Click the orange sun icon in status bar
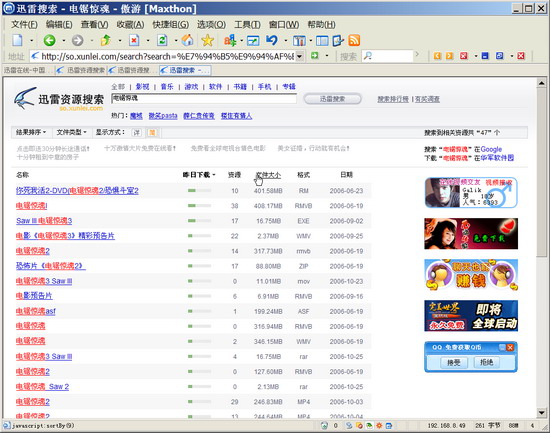 click(x=379, y=426)
